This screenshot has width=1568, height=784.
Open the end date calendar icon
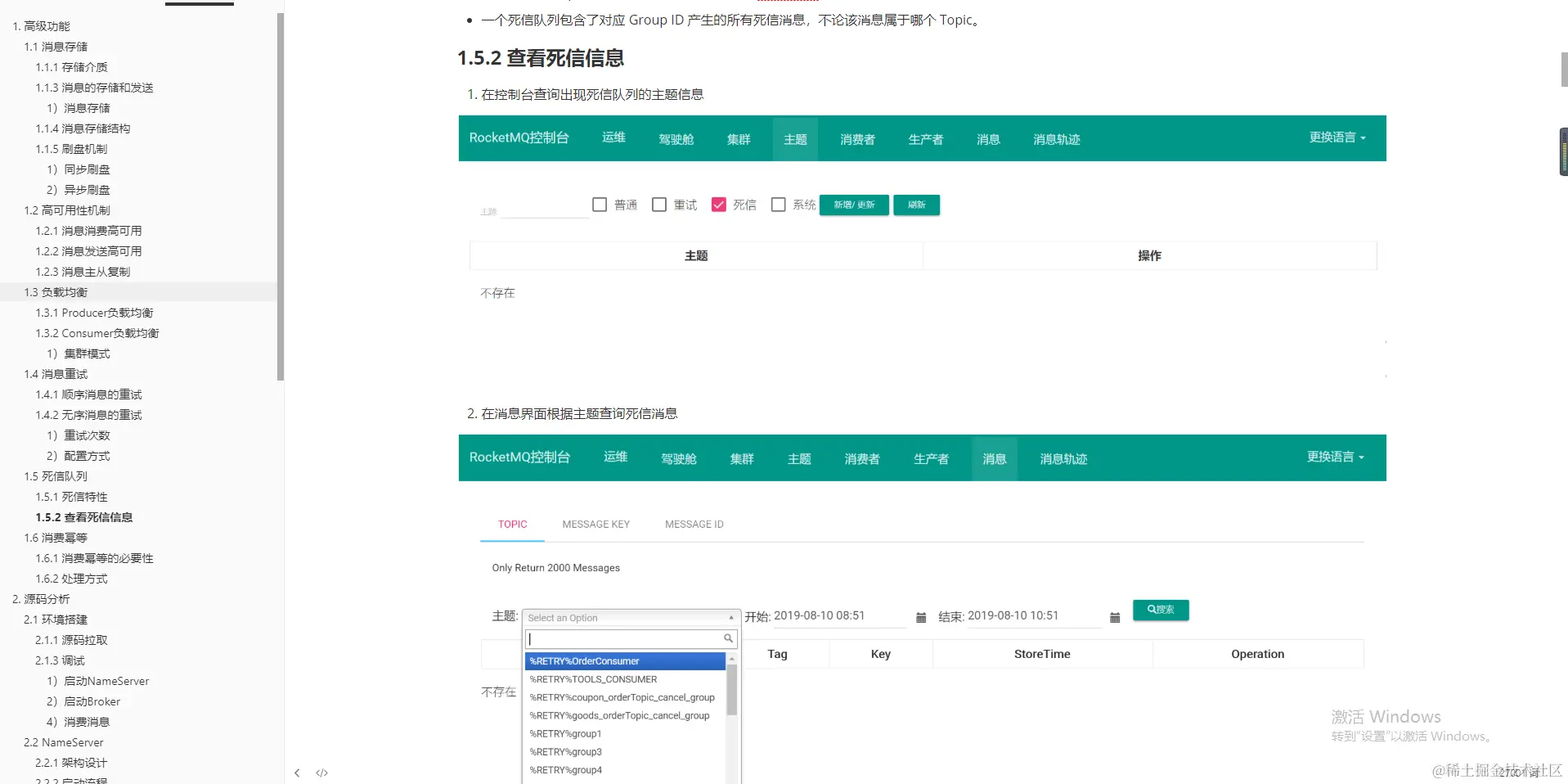coord(1115,618)
